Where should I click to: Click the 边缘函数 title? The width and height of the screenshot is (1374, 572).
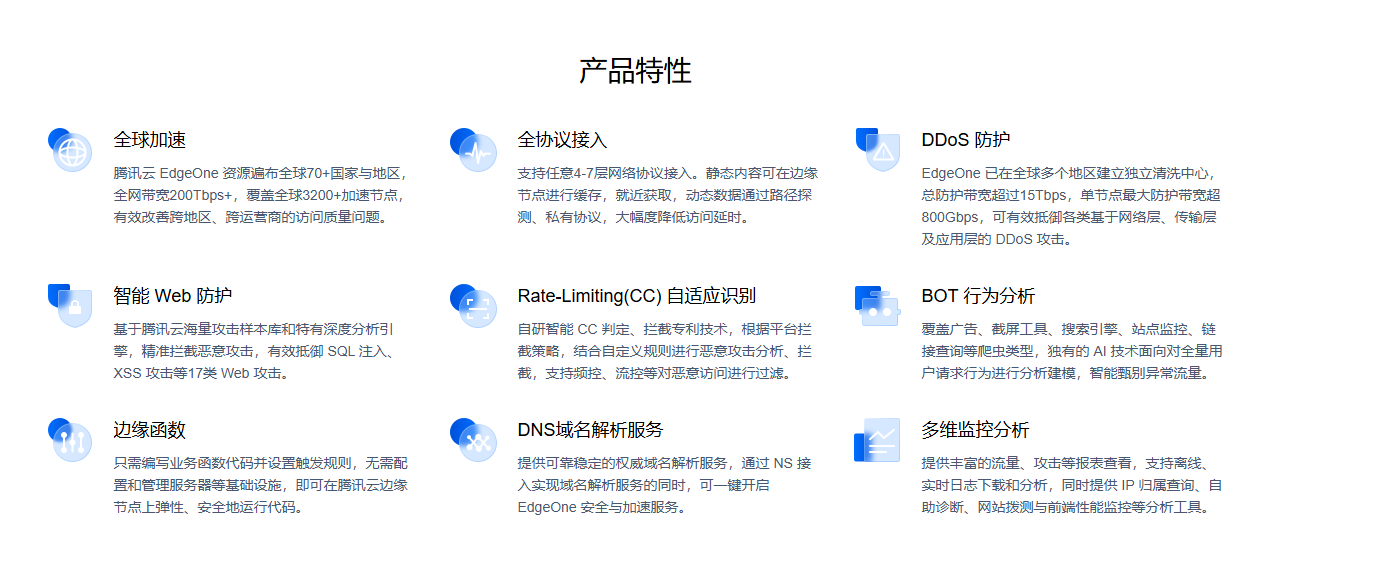pos(150,430)
